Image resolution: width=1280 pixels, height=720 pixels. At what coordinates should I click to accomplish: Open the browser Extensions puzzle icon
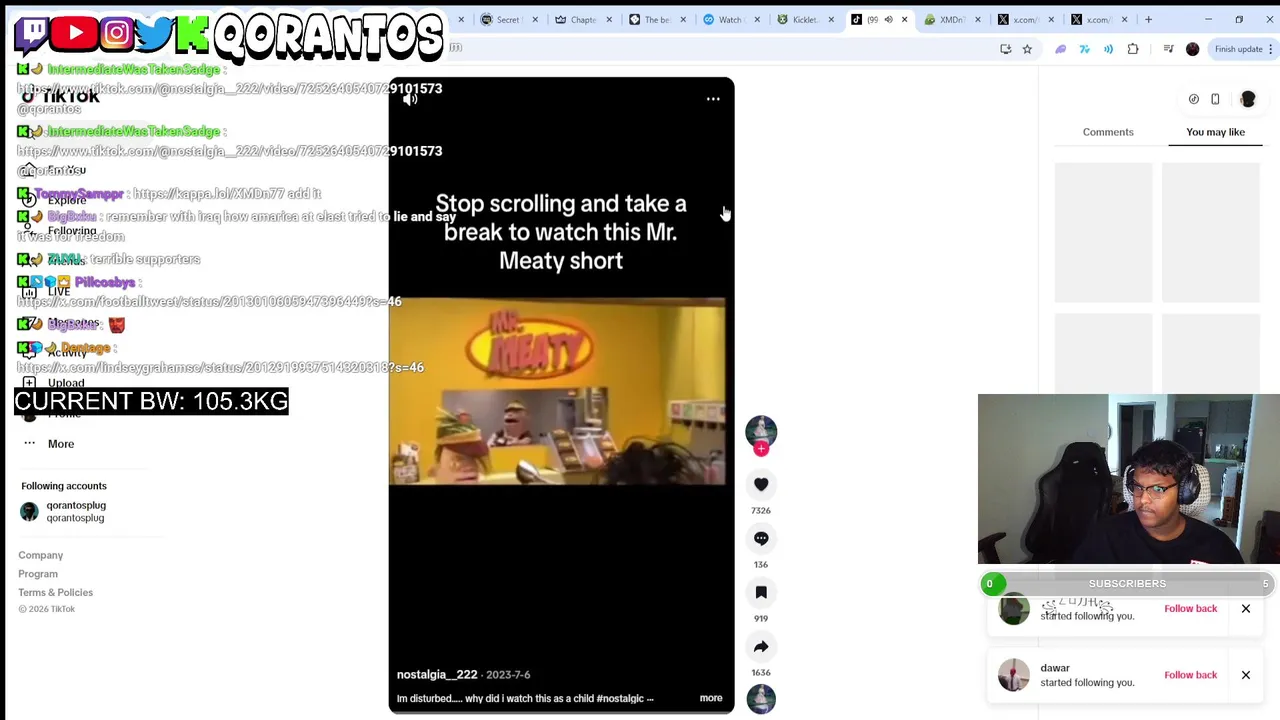click(x=1133, y=49)
